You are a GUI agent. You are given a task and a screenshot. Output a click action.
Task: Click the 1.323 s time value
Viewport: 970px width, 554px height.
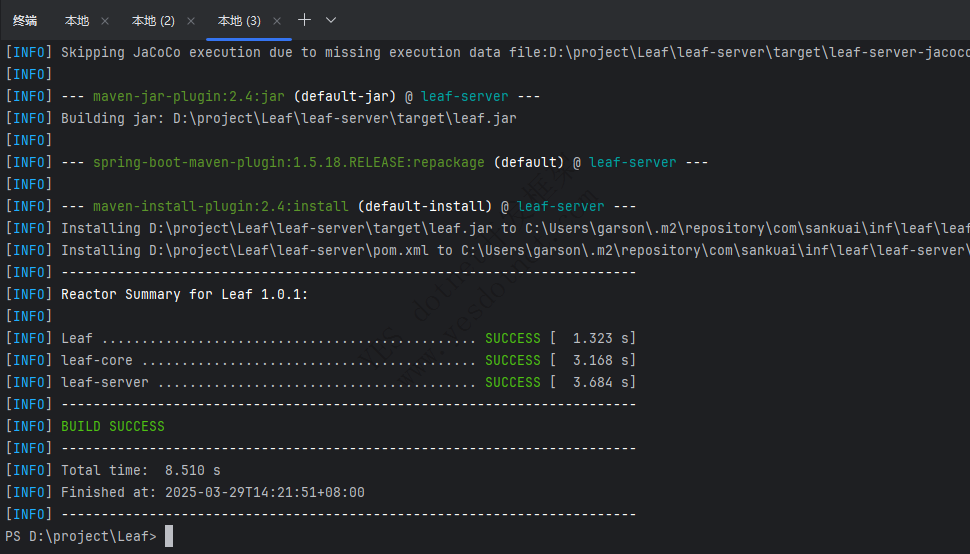[x=601, y=339]
